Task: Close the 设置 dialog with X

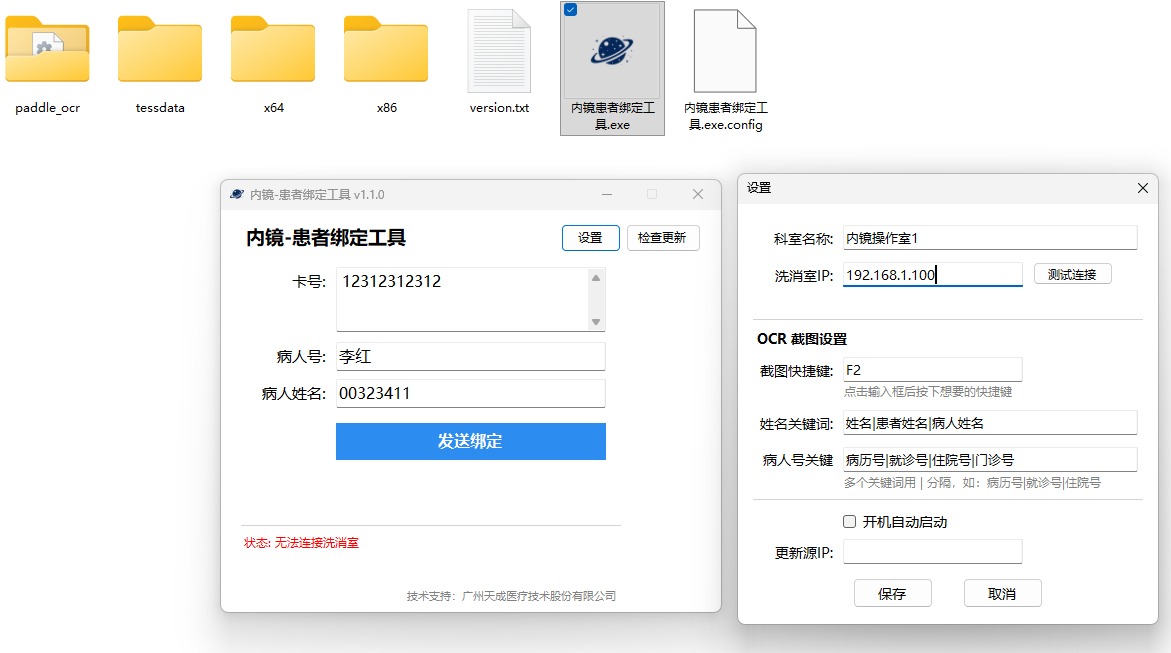Action: (x=1143, y=188)
